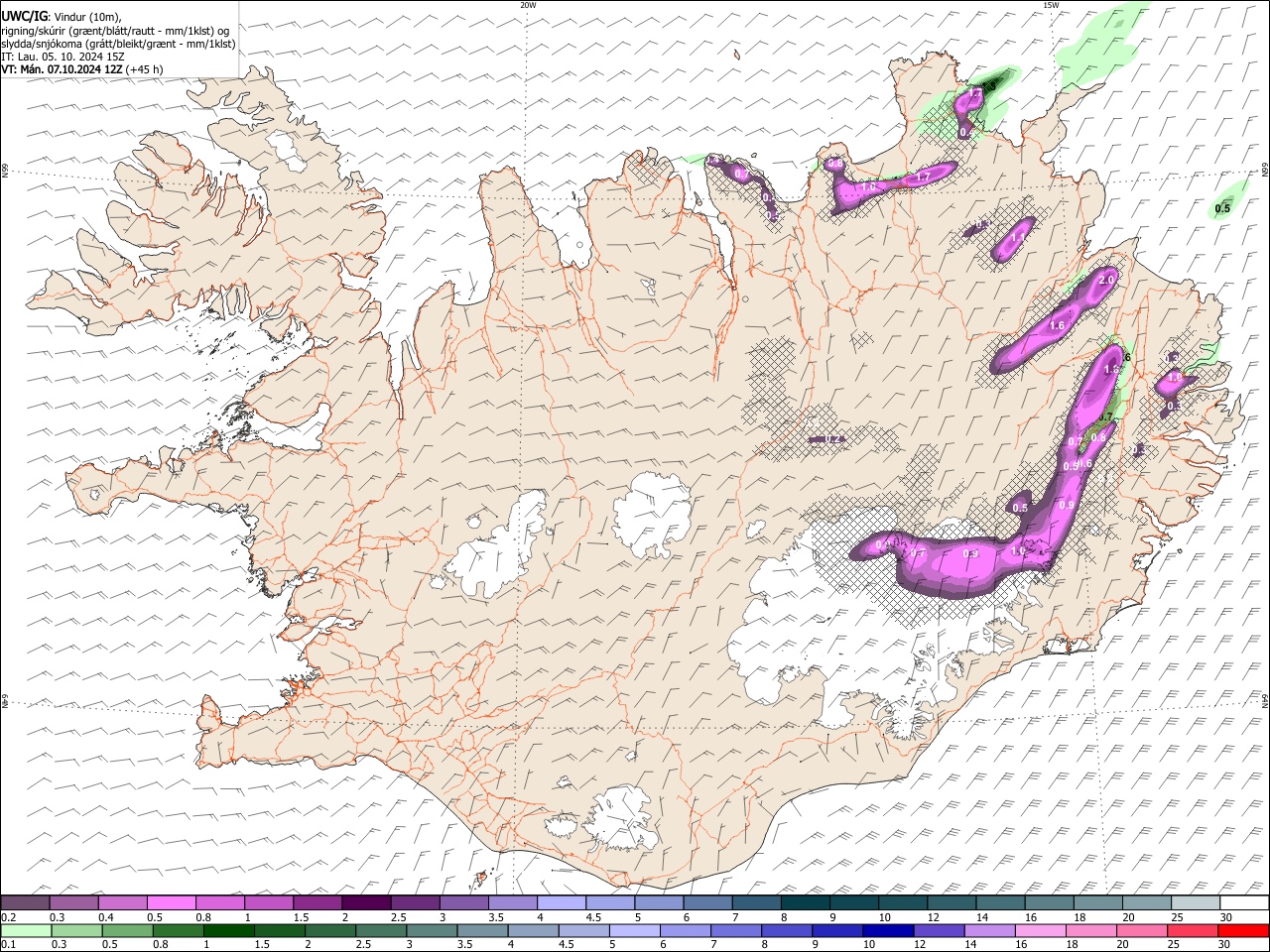Viewport: 1270px width, 952px height.
Task: Click the initial time 'IT: Lau. 05. 10. 2024 15Z'
Action: tap(63, 57)
